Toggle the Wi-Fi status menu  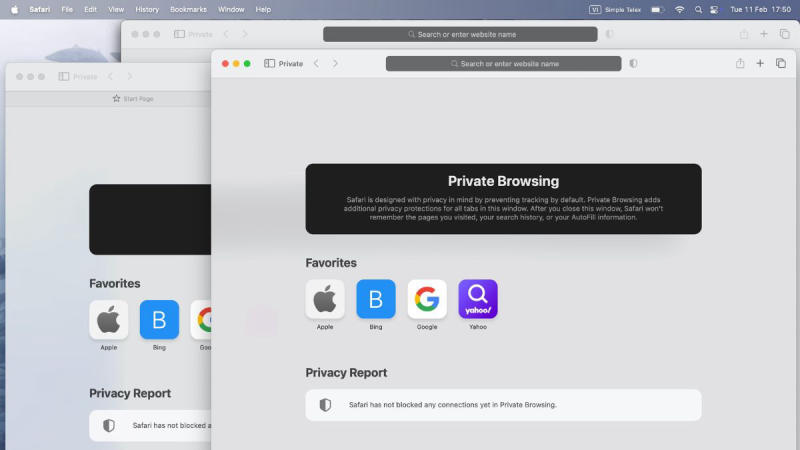680,9
